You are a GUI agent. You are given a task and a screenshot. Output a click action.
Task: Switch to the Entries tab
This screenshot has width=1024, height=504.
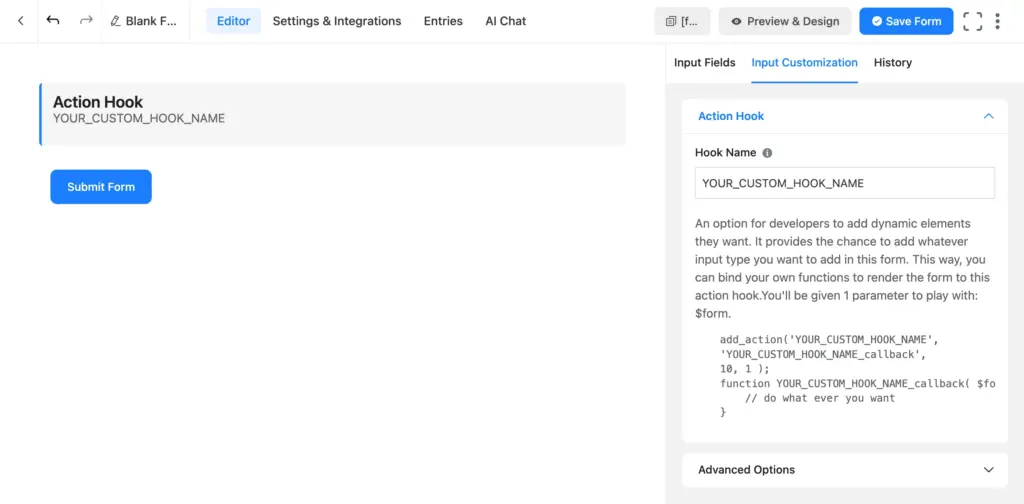(443, 21)
